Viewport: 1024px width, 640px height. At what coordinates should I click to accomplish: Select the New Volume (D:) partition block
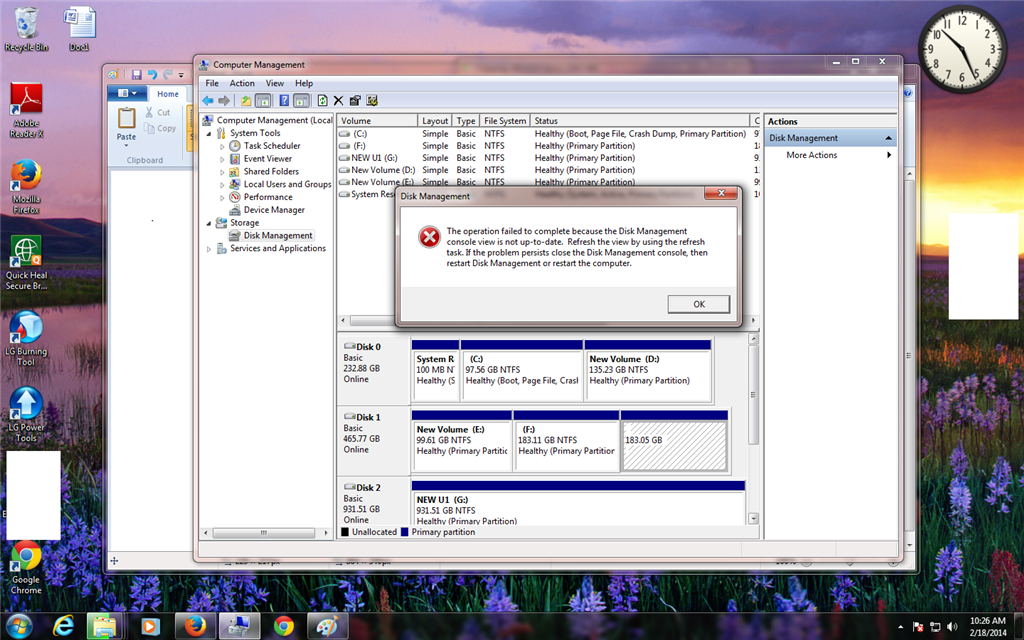(x=647, y=377)
